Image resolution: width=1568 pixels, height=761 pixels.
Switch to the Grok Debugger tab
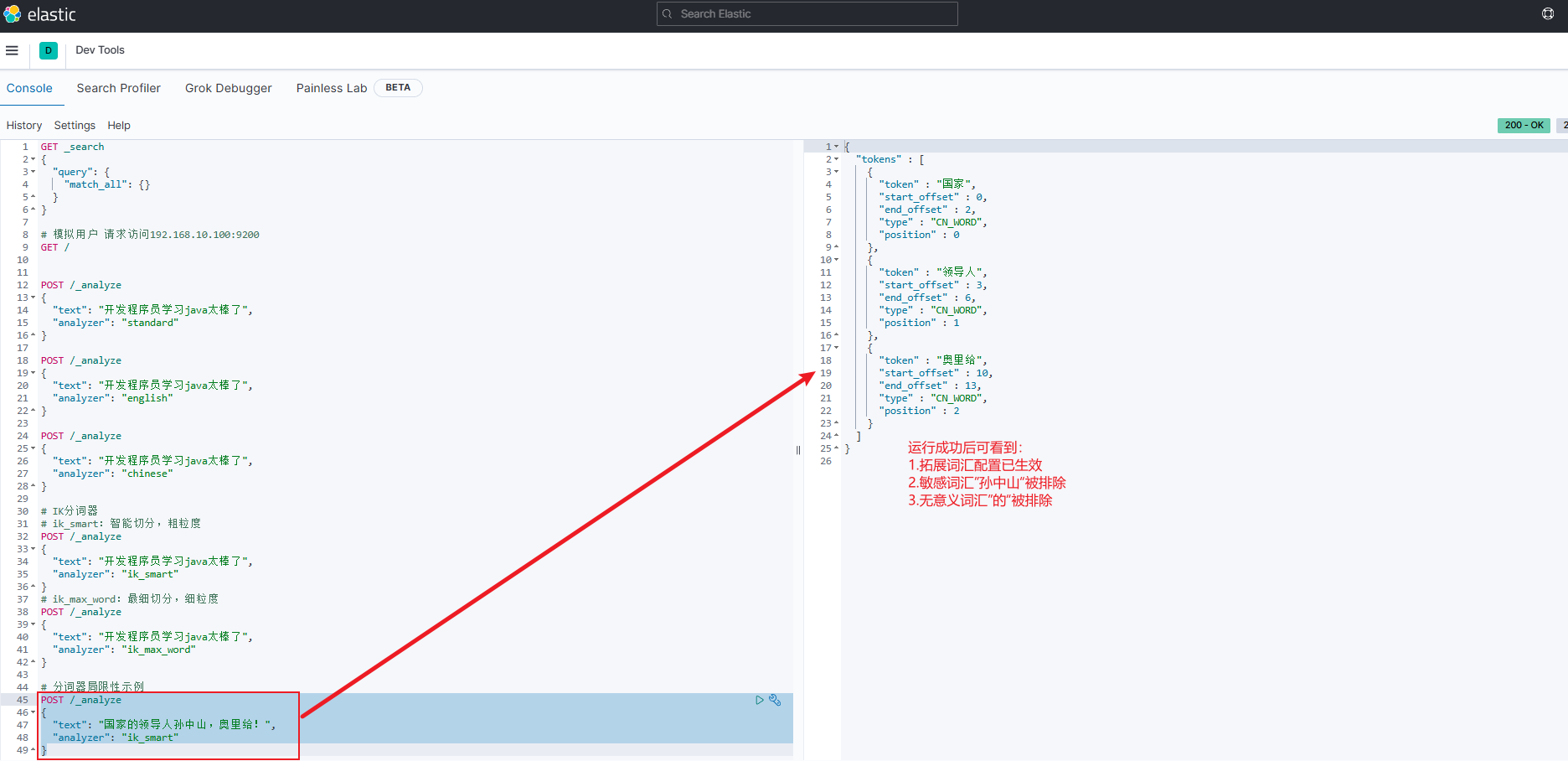click(x=229, y=88)
